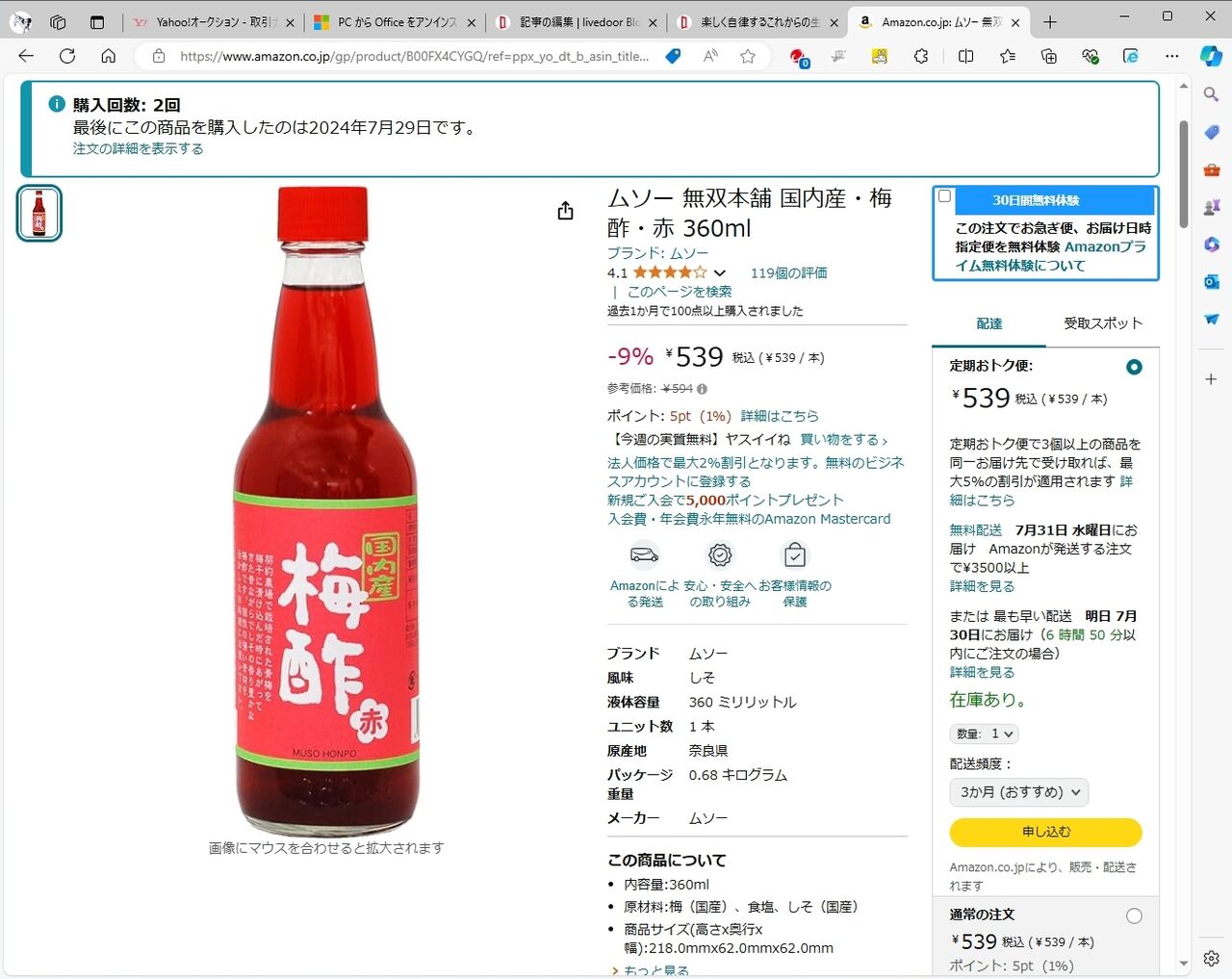Activate Read aloud icon in address bar

[x=711, y=56]
